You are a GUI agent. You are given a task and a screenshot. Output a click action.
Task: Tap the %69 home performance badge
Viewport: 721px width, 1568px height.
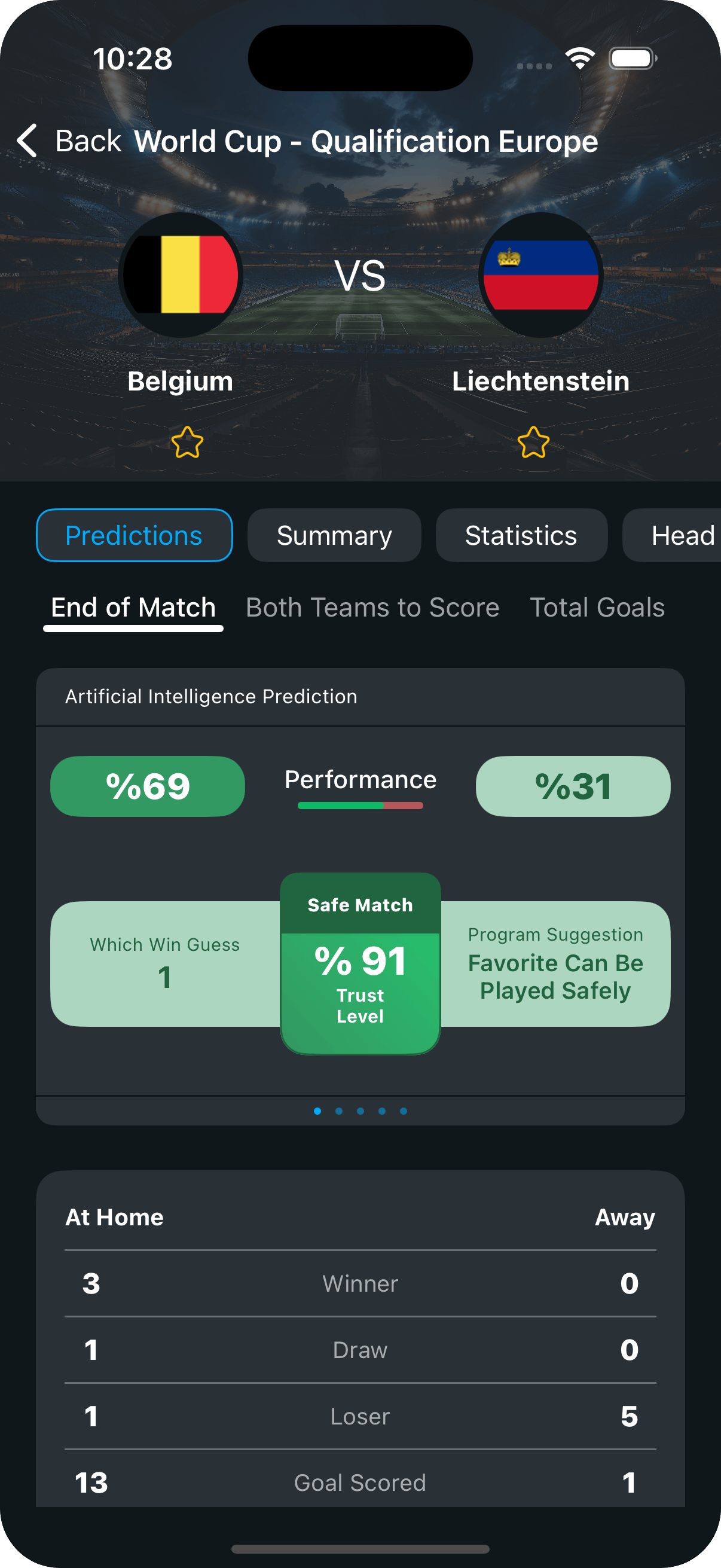(x=148, y=786)
